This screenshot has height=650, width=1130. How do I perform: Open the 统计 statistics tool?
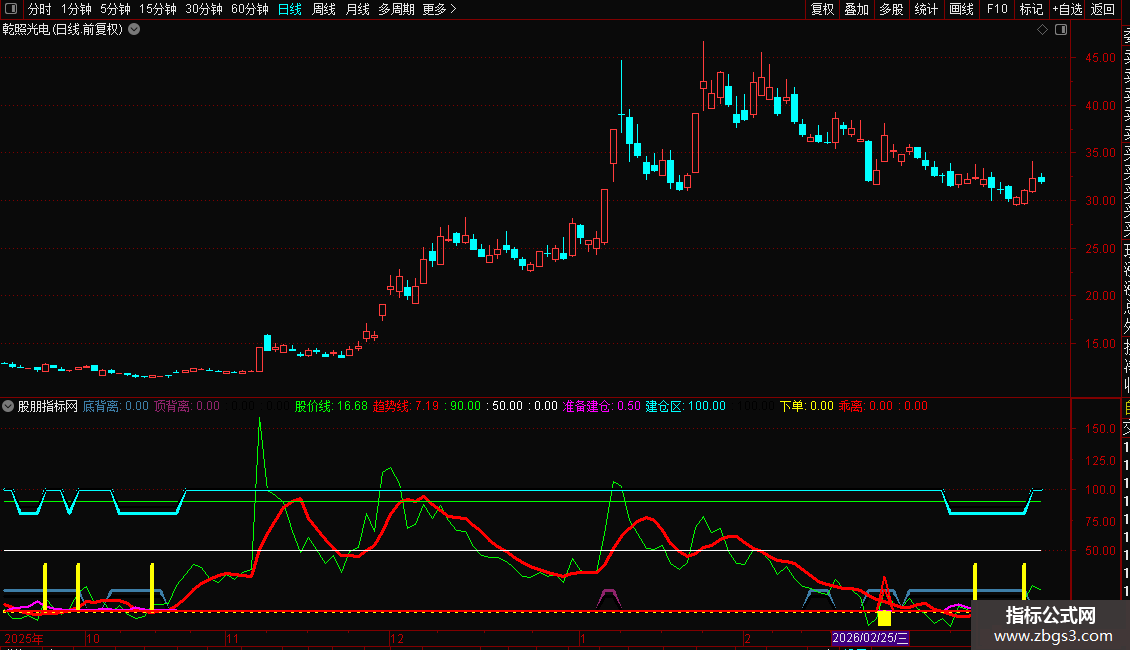(926, 10)
